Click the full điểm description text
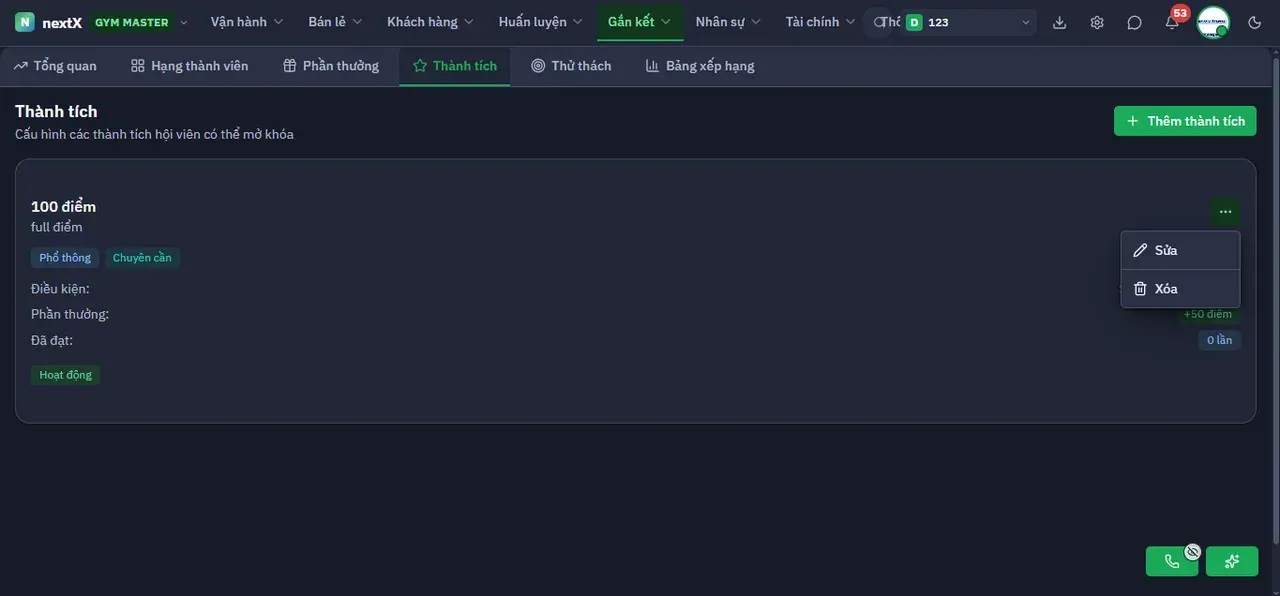The width and height of the screenshot is (1280, 596). pyautogui.click(x=57, y=227)
